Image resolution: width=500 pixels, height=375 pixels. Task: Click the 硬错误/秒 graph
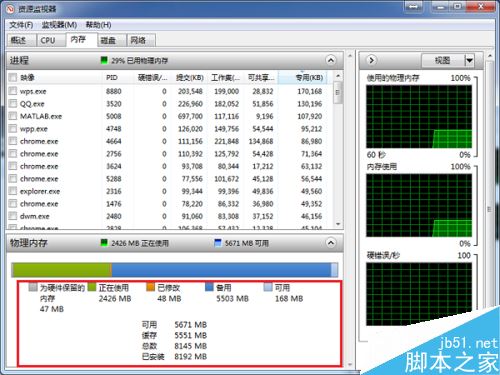point(419,294)
